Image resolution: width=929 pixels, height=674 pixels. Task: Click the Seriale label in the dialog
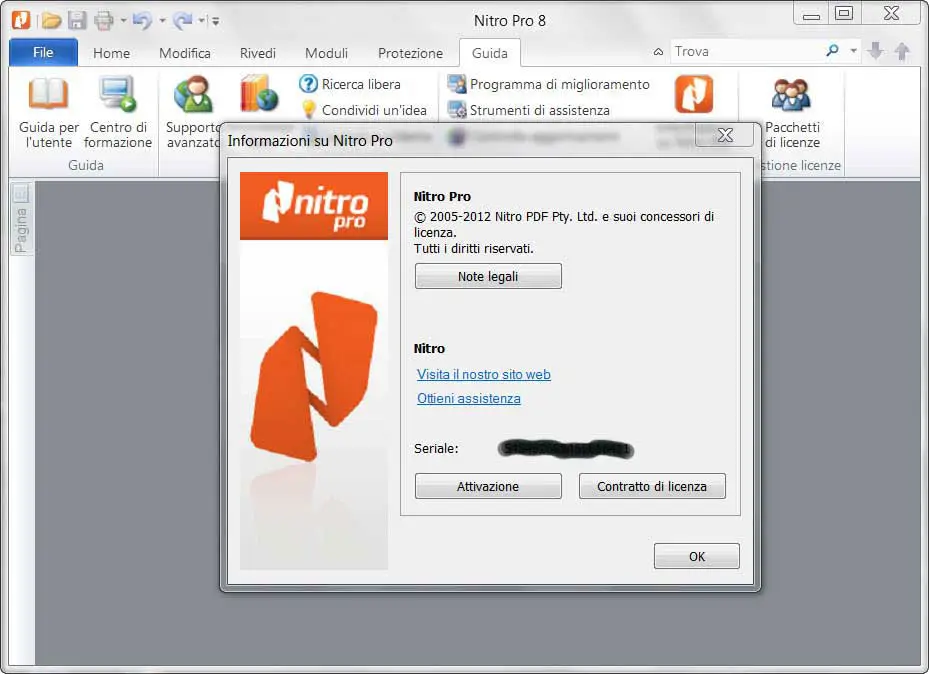click(x=436, y=448)
